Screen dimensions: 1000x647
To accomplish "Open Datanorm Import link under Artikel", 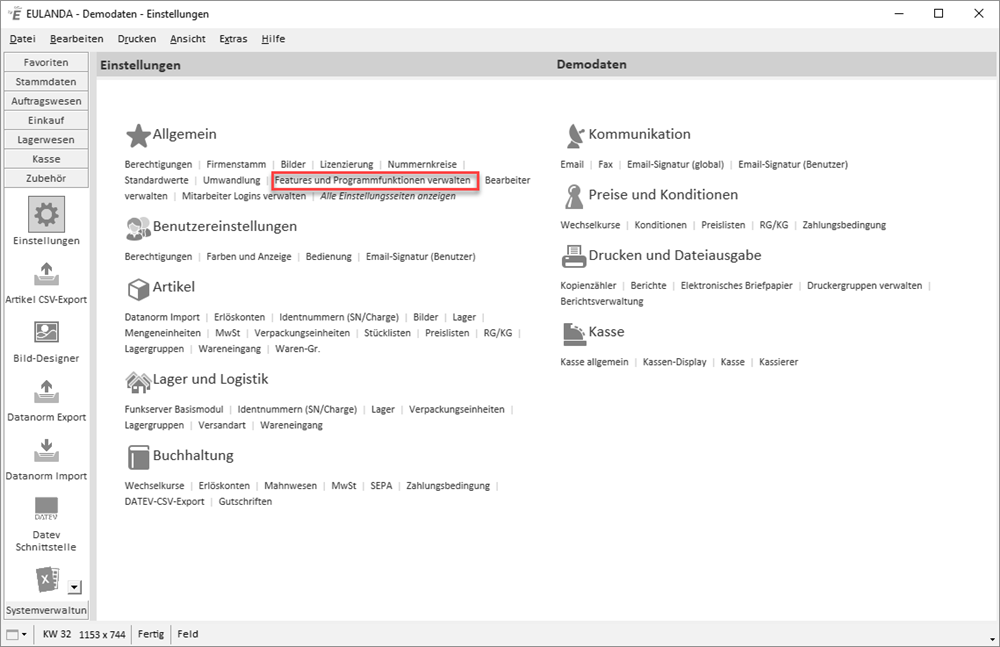I will 162,317.
